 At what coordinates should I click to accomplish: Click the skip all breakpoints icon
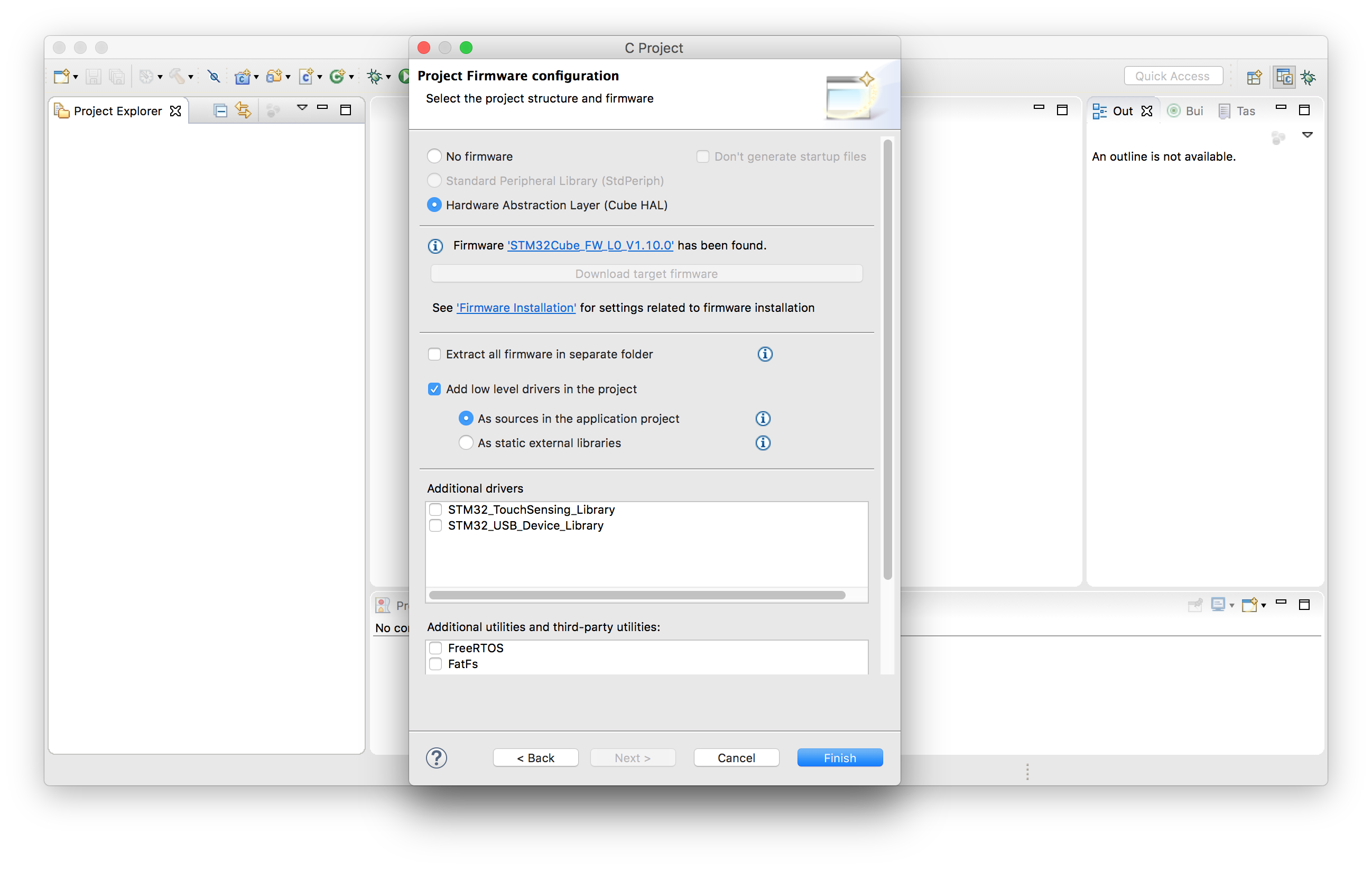pos(214,76)
